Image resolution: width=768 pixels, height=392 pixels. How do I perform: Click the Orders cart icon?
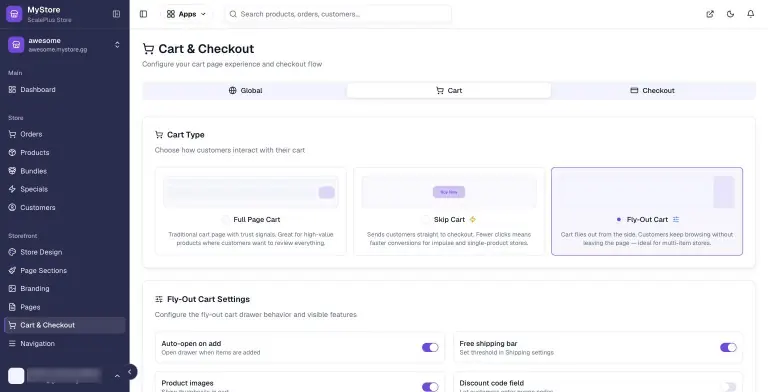12,134
